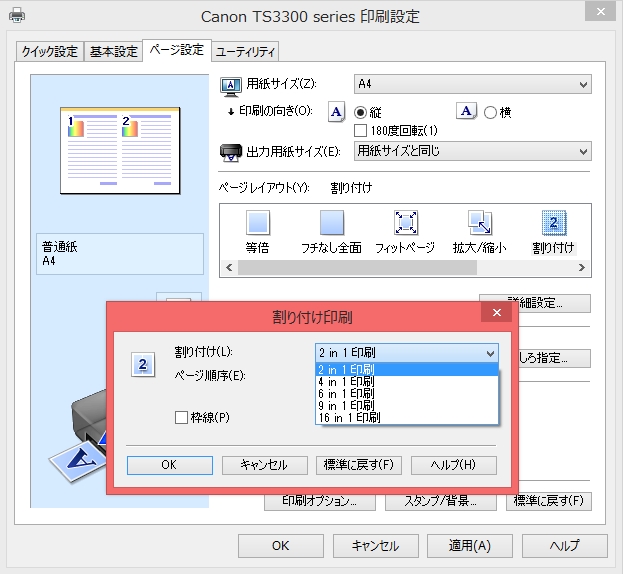623x574 pixels.
Task: Choose 16 in 1 印刷 from list
Action: 407,417
